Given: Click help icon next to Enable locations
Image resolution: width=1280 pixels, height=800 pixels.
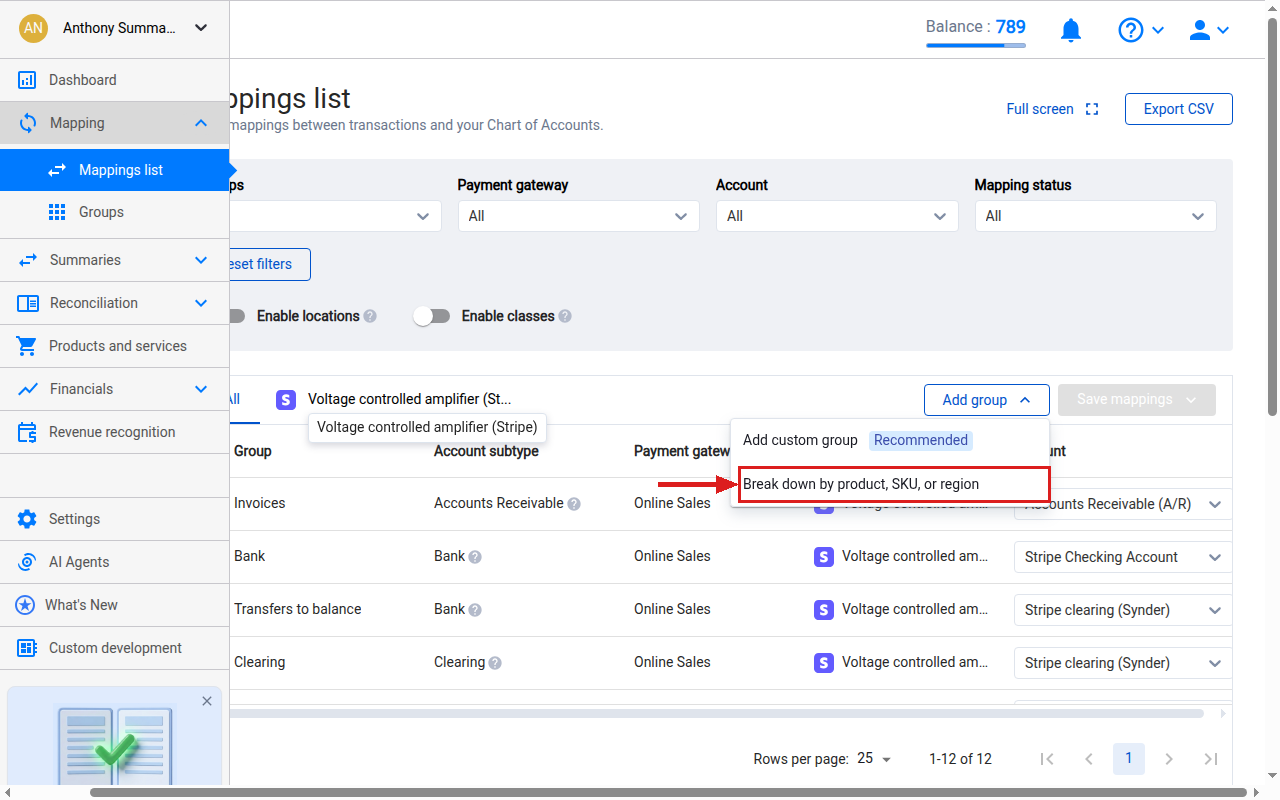Looking at the screenshot, I should point(370,316).
